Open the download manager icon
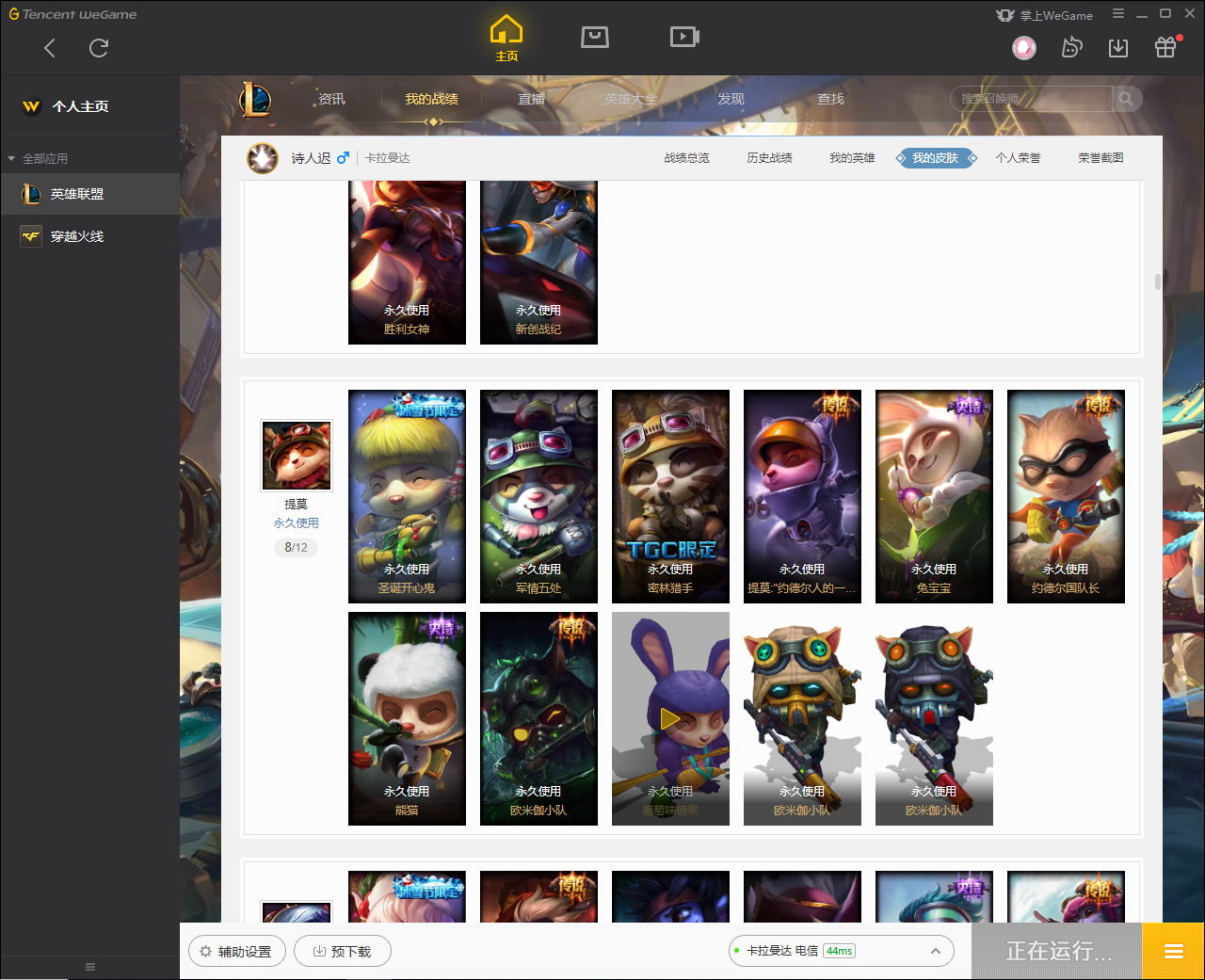The image size is (1205, 980). [x=1118, y=48]
